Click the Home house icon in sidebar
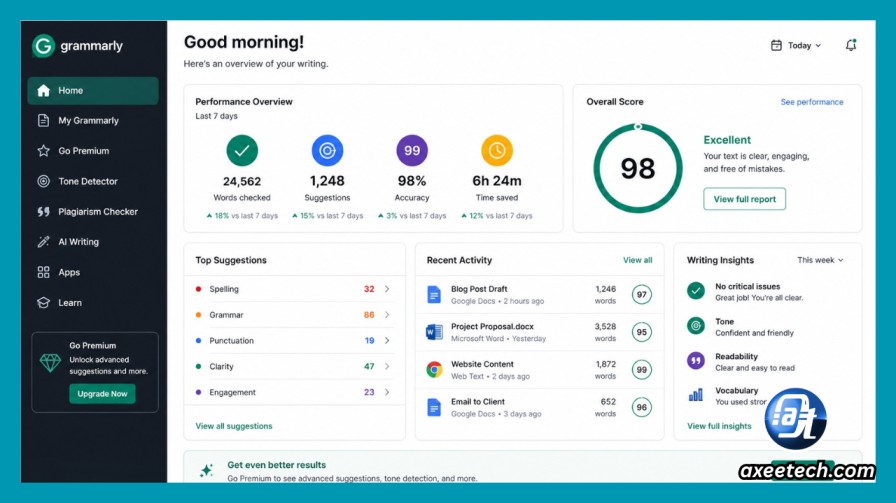The width and height of the screenshot is (896, 503). (43, 90)
